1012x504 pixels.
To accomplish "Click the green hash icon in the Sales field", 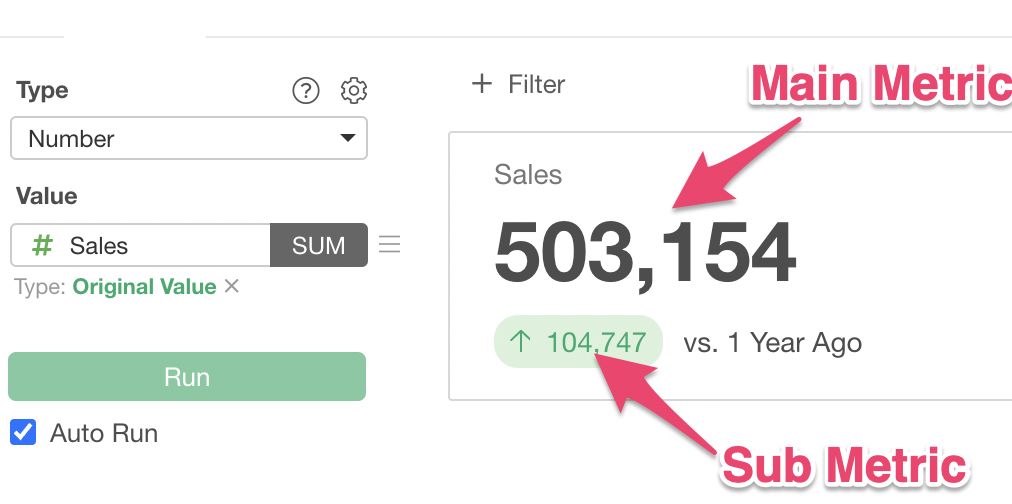I will [43, 245].
